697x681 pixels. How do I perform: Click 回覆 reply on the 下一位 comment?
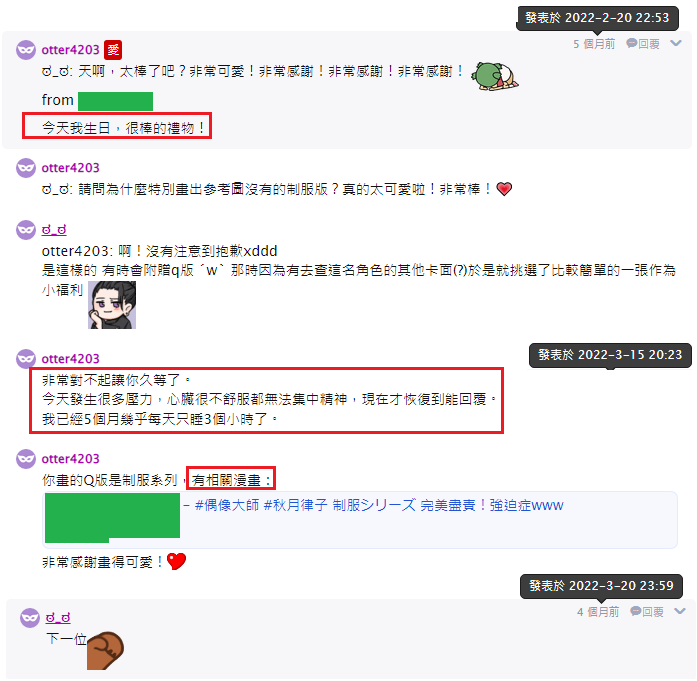(x=647, y=612)
